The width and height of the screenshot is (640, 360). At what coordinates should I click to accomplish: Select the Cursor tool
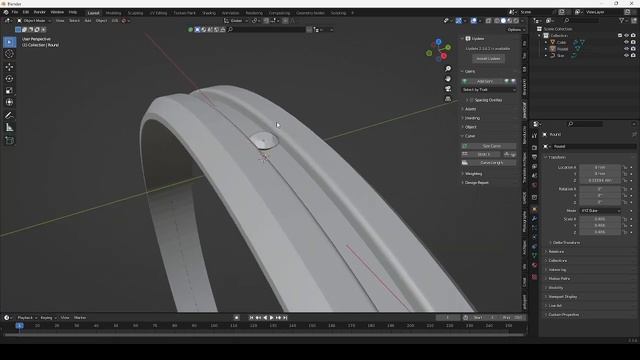9,54
